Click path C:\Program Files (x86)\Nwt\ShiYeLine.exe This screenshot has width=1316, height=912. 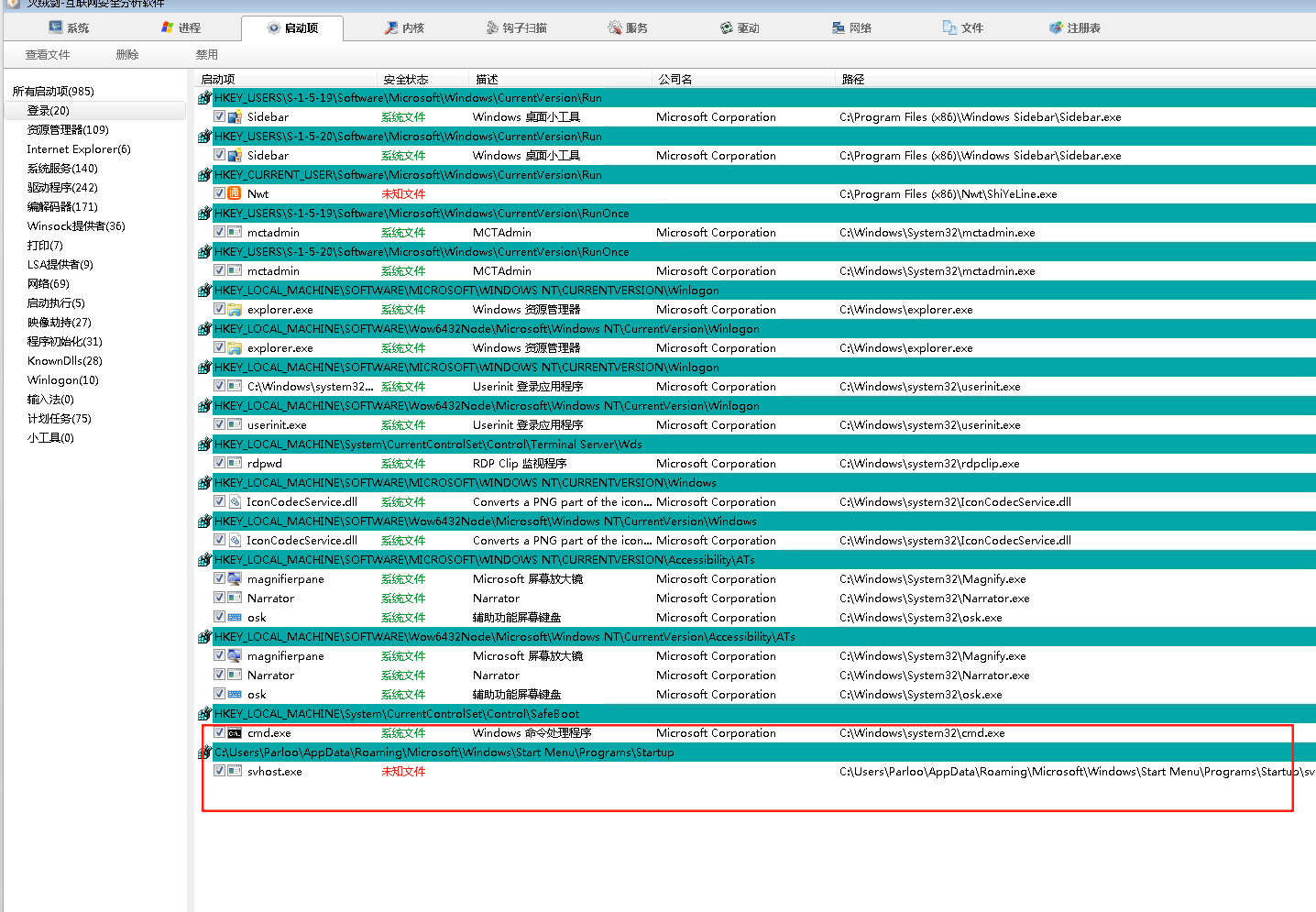(x=948, y=194)
